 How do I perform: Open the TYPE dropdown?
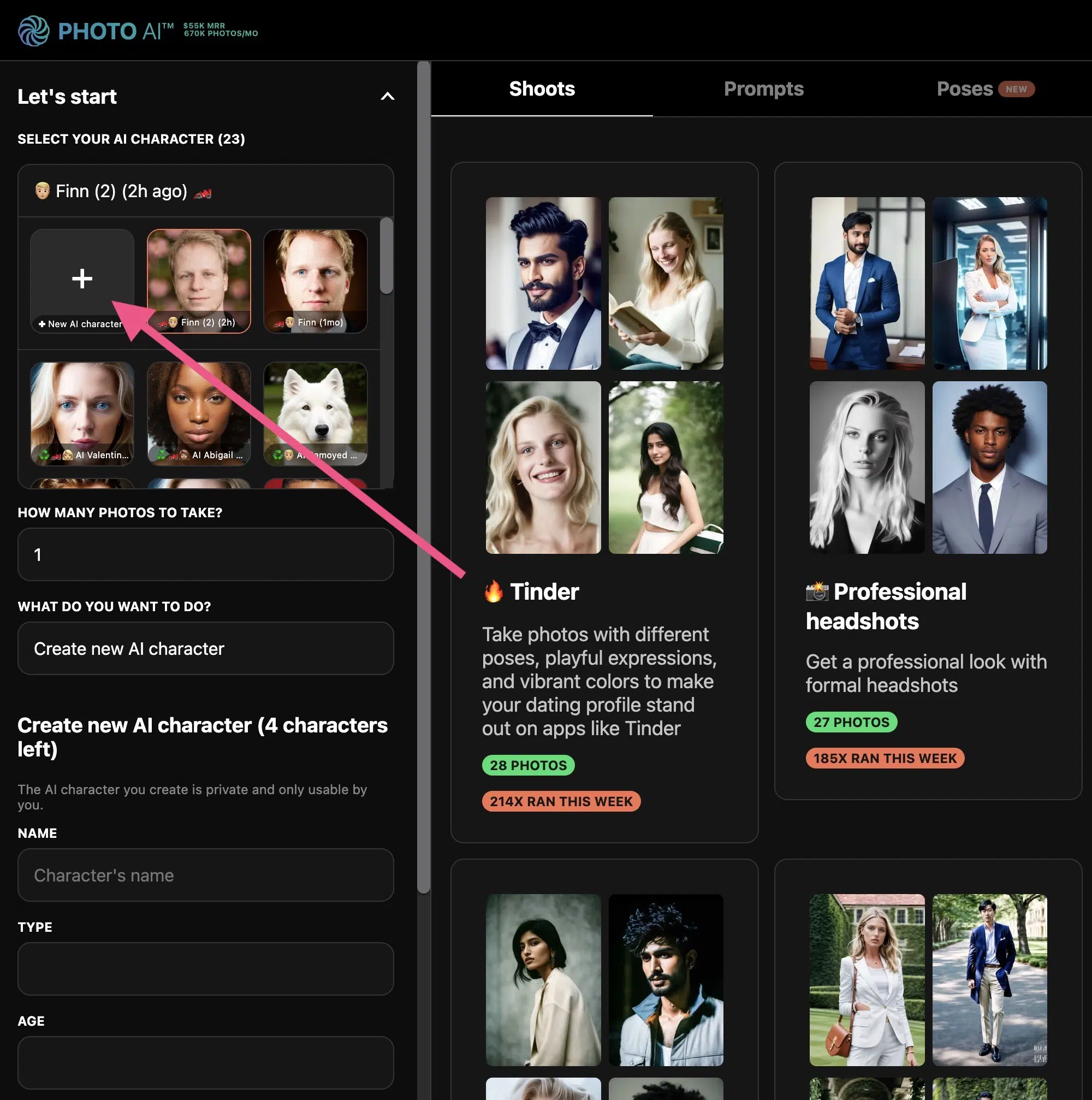[205, 968]
